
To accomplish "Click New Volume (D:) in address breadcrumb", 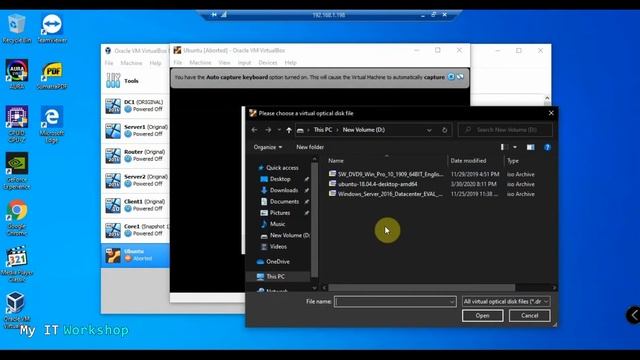I will (x=364, y=130).
